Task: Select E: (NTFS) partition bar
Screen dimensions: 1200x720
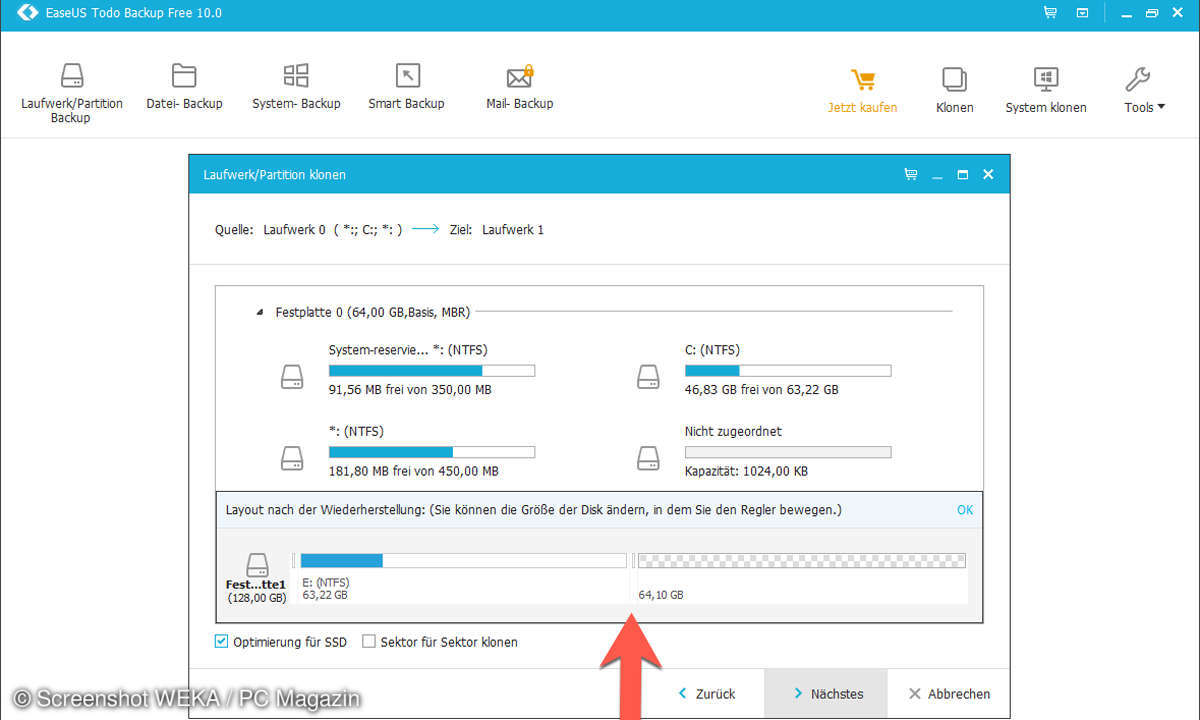Action: tap(463, 561)
